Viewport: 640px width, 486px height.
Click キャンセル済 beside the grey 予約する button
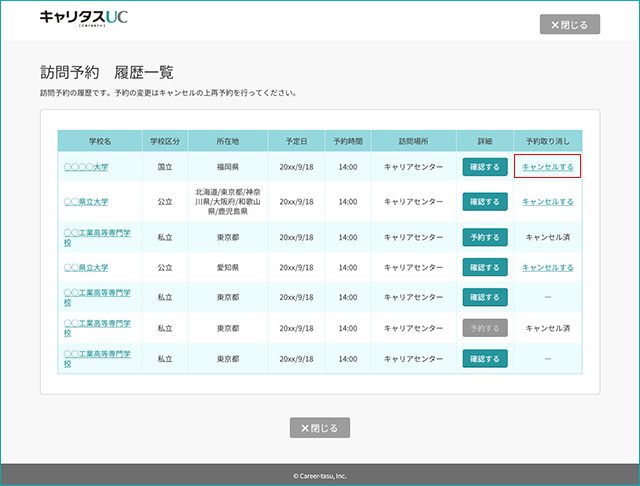point(548,328)
